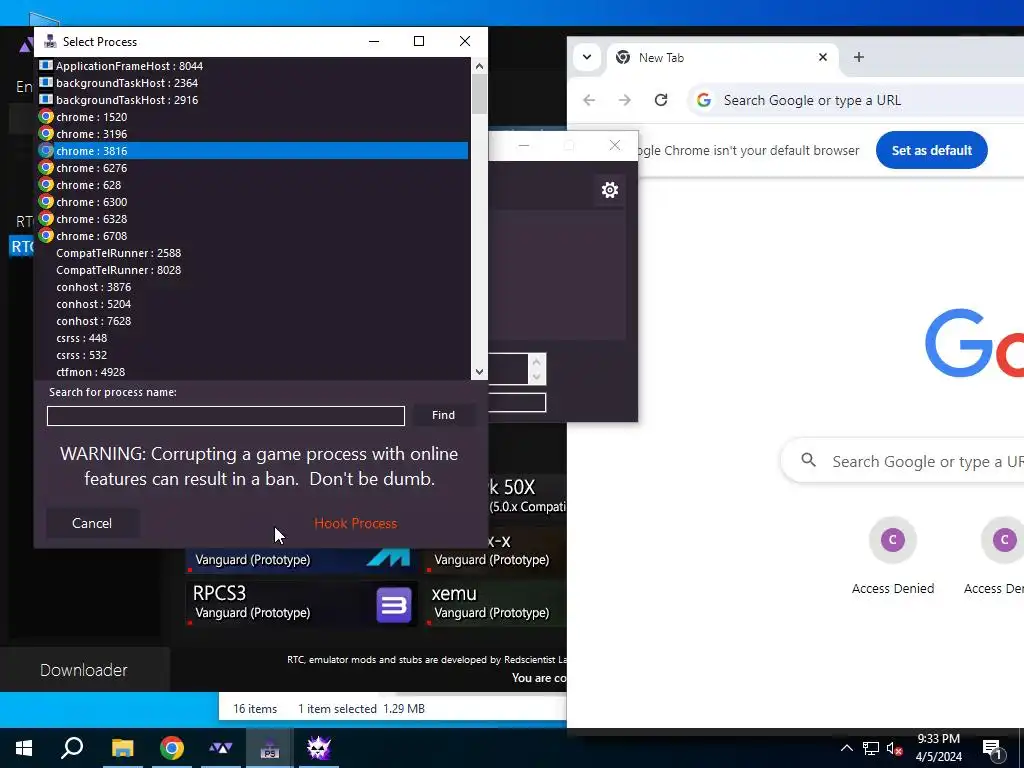This screenshot has width=1024, height=768.
Task: Select CompatTelRunner : 2588 process
Action: [x=253, y=253]
